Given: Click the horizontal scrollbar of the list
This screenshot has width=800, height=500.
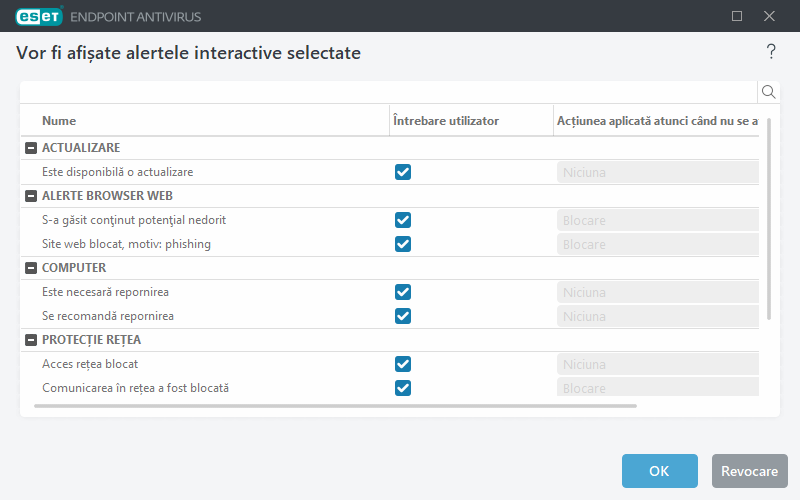Looking at the screenshot, I should coord(335,406).
